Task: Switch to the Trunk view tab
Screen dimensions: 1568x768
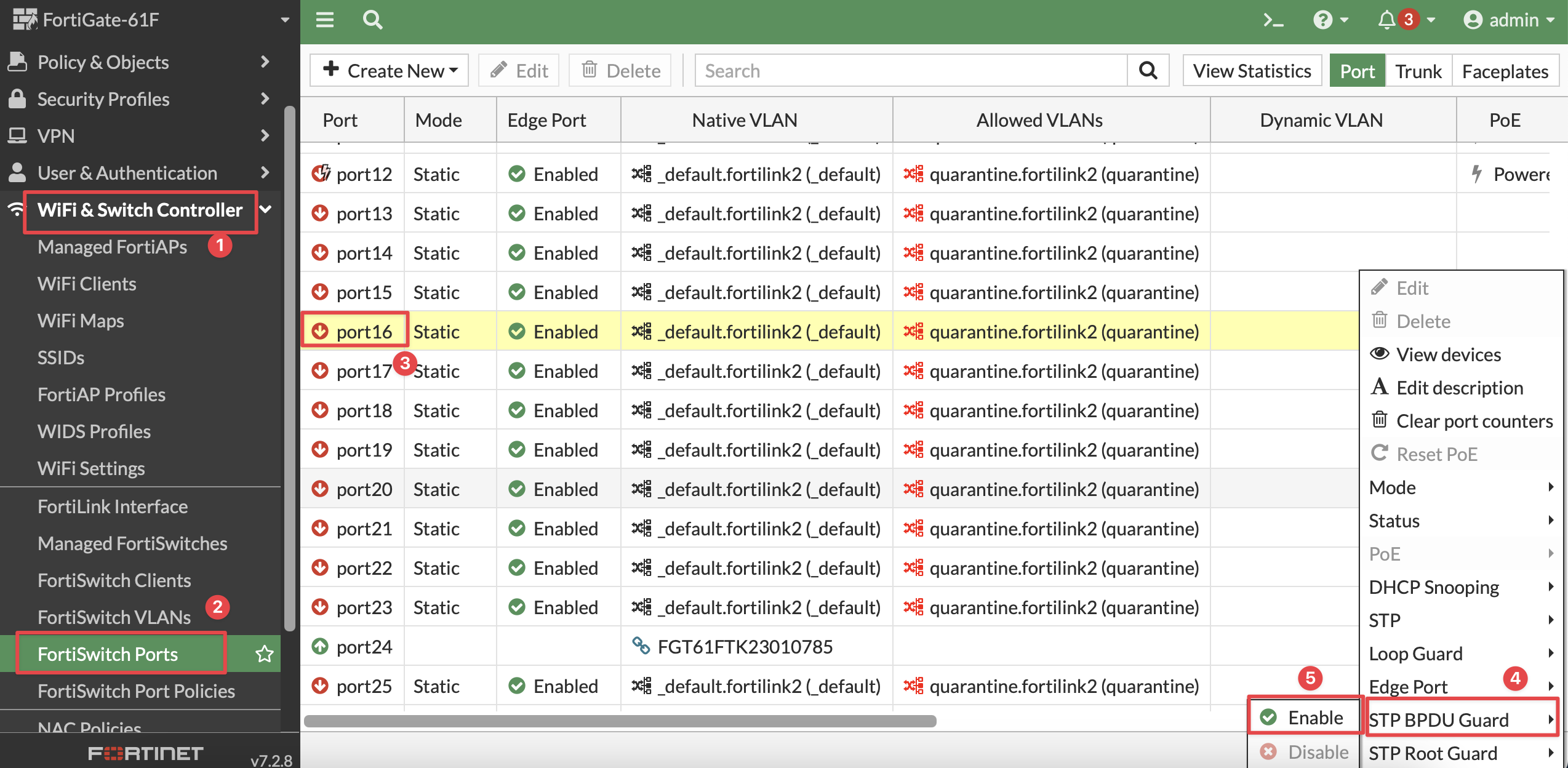Action: [x=1418, y=71]
